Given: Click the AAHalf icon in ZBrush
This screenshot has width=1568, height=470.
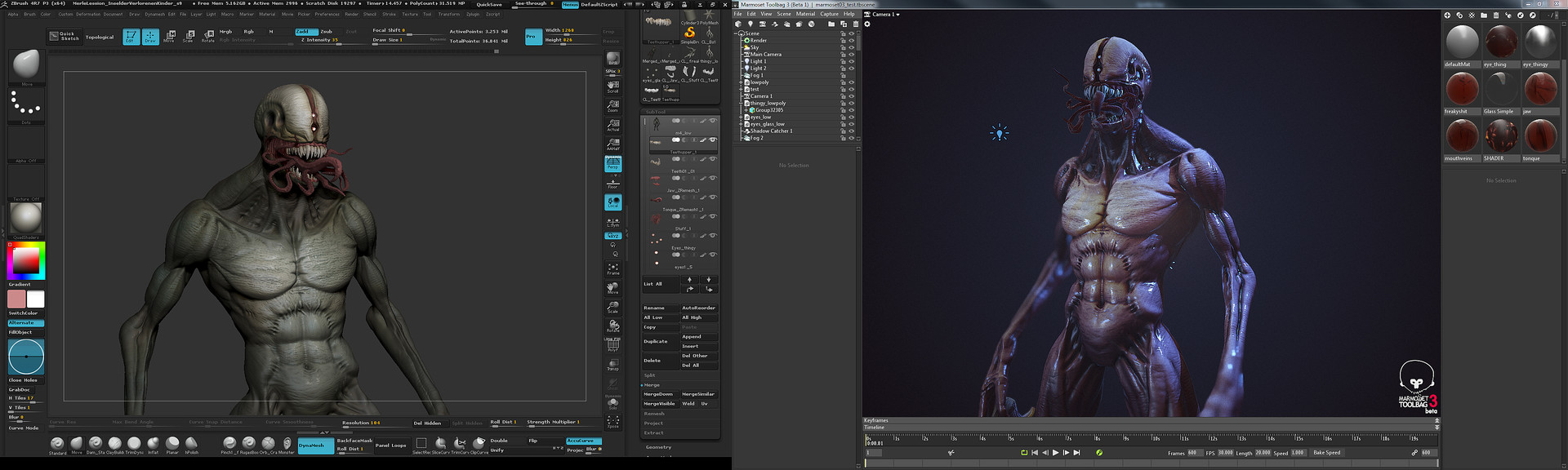Looking at the screenshot, I should coord(612,144).
